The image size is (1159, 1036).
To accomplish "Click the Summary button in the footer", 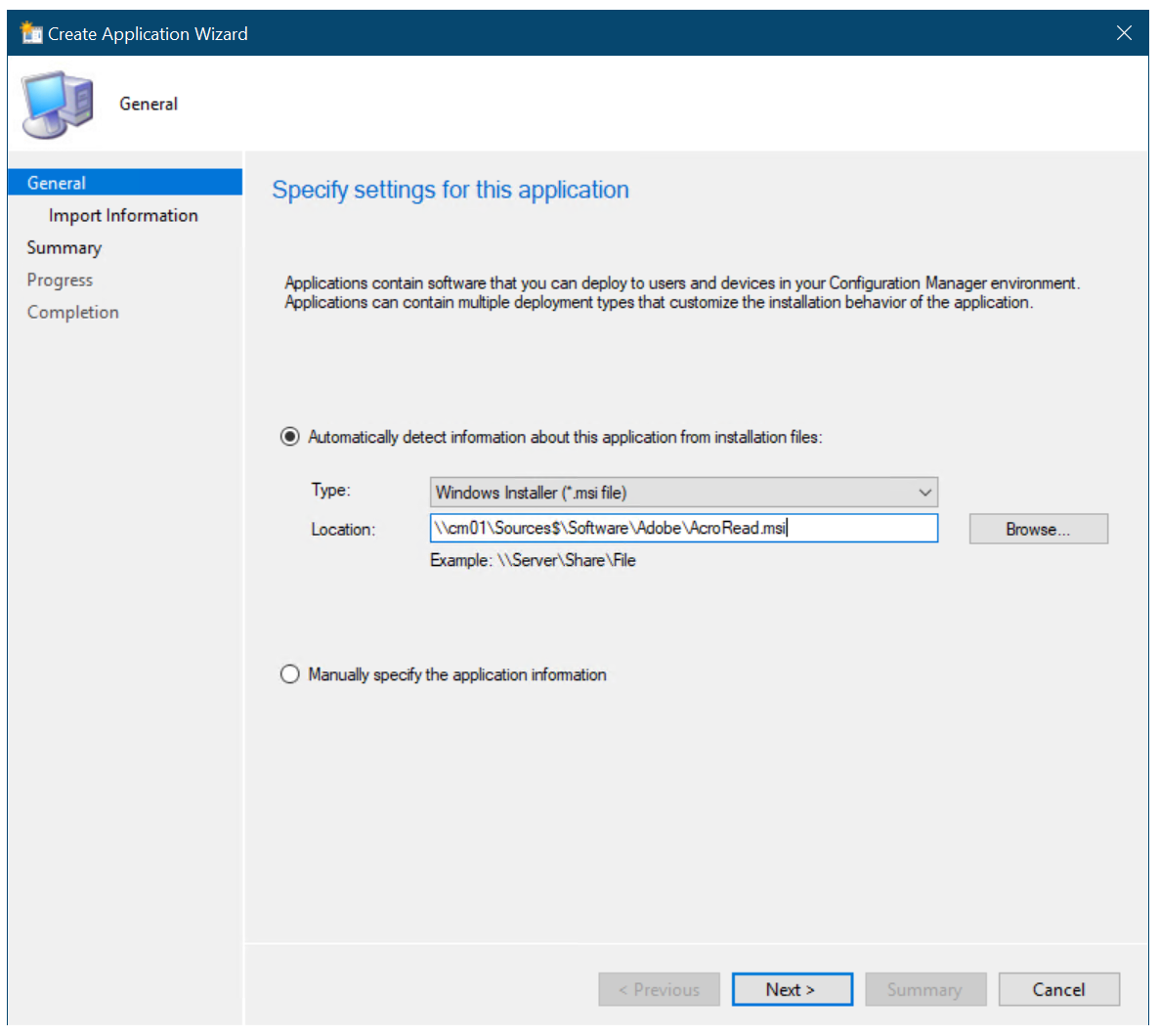I will 924,989.
